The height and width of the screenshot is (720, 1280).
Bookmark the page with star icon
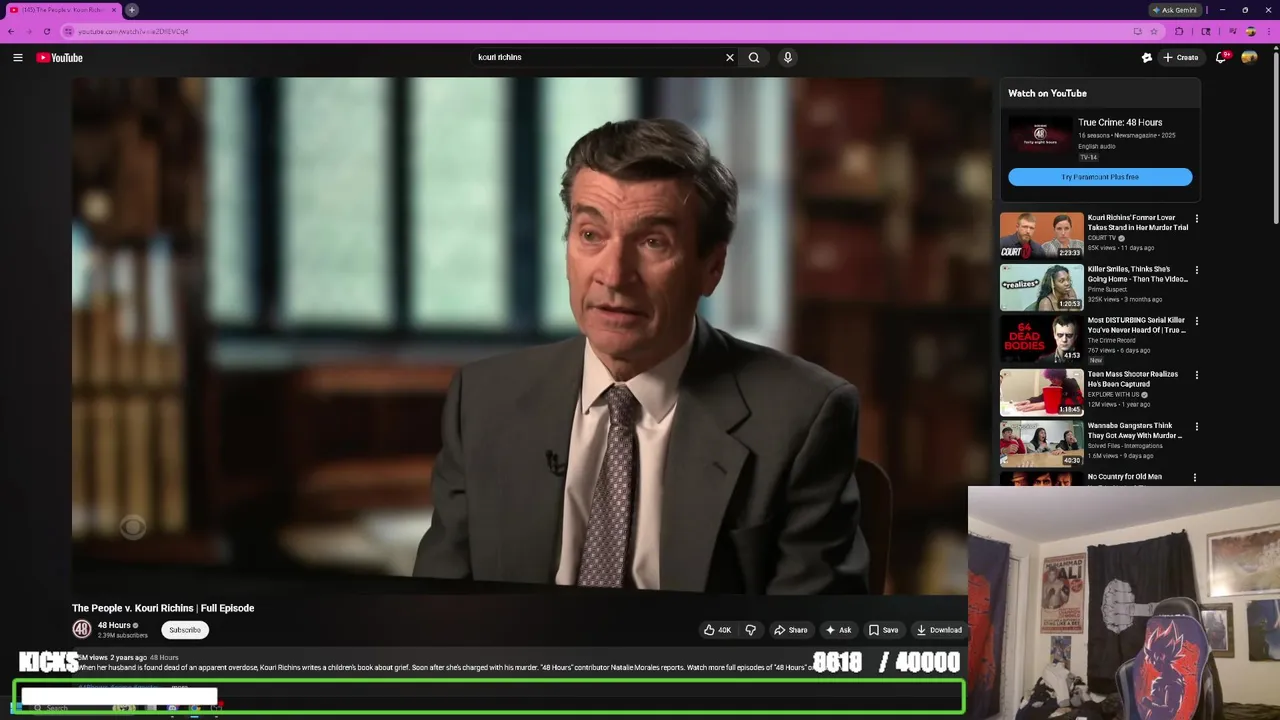pos(1153,31)
